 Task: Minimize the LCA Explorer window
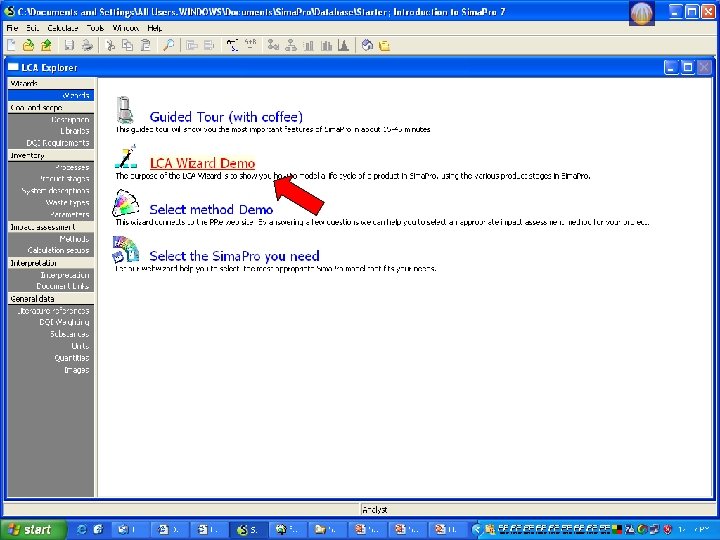tap(671, 68)
